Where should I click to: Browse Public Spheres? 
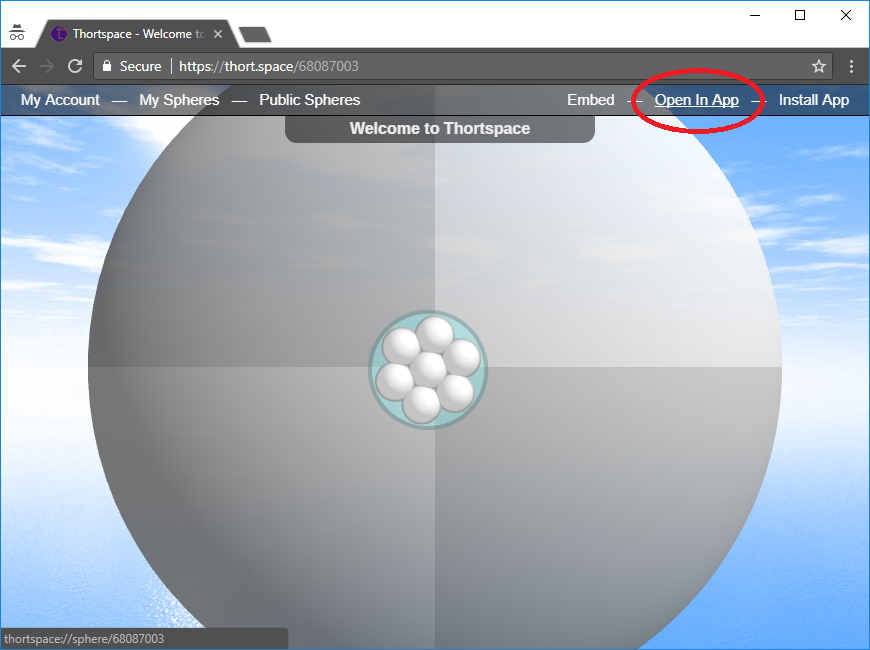pyautogui.click(x=310, y=100)
